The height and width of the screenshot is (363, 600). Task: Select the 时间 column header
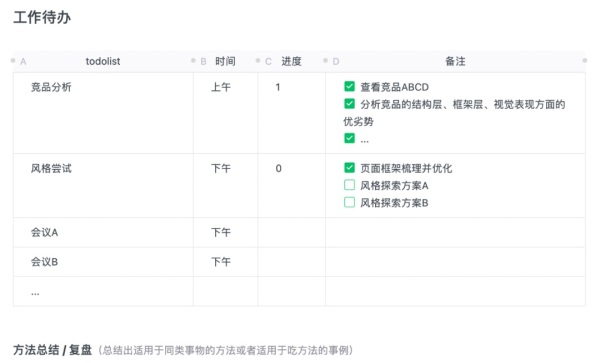tap(225, 61)
